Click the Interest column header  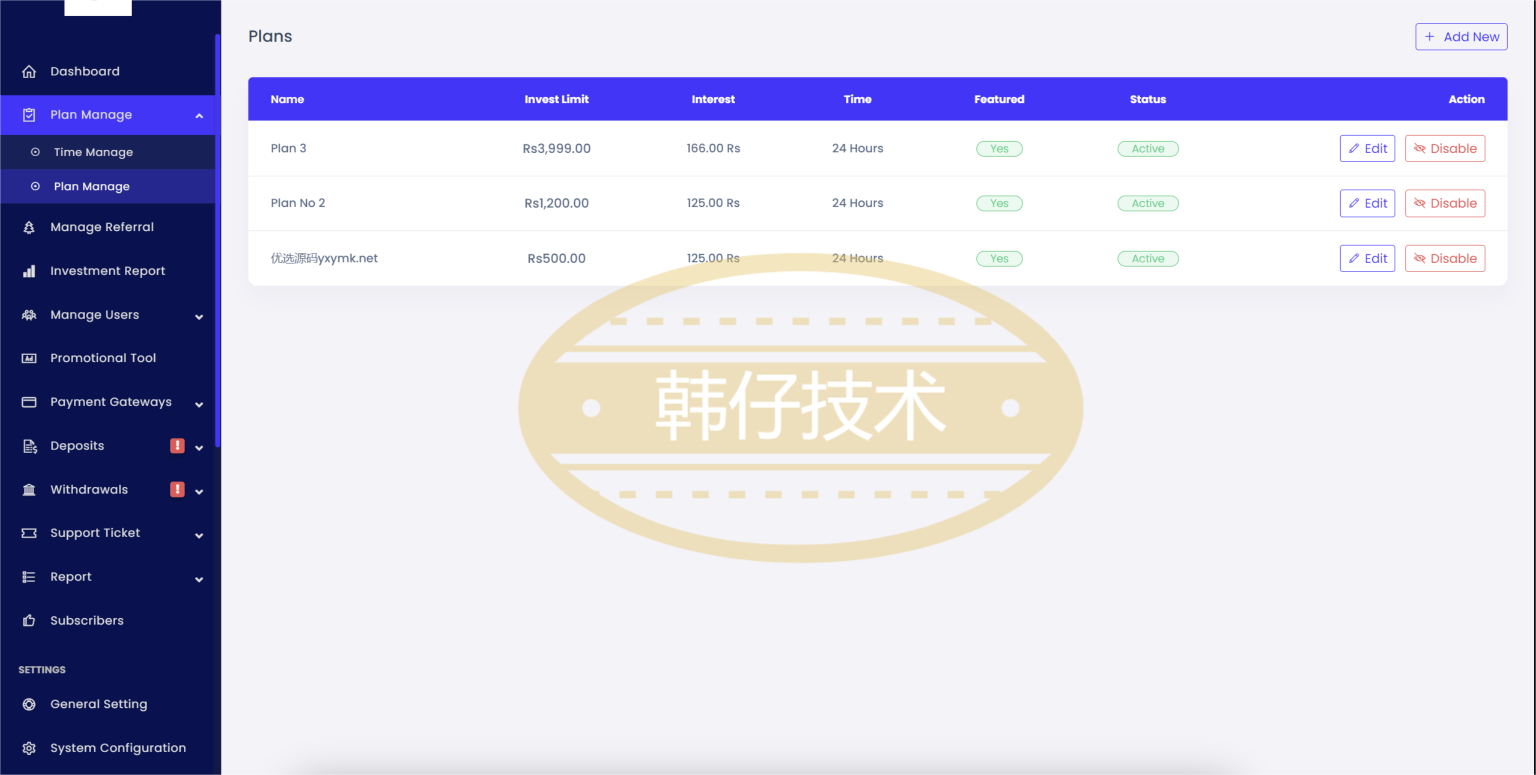click(713, 99)
